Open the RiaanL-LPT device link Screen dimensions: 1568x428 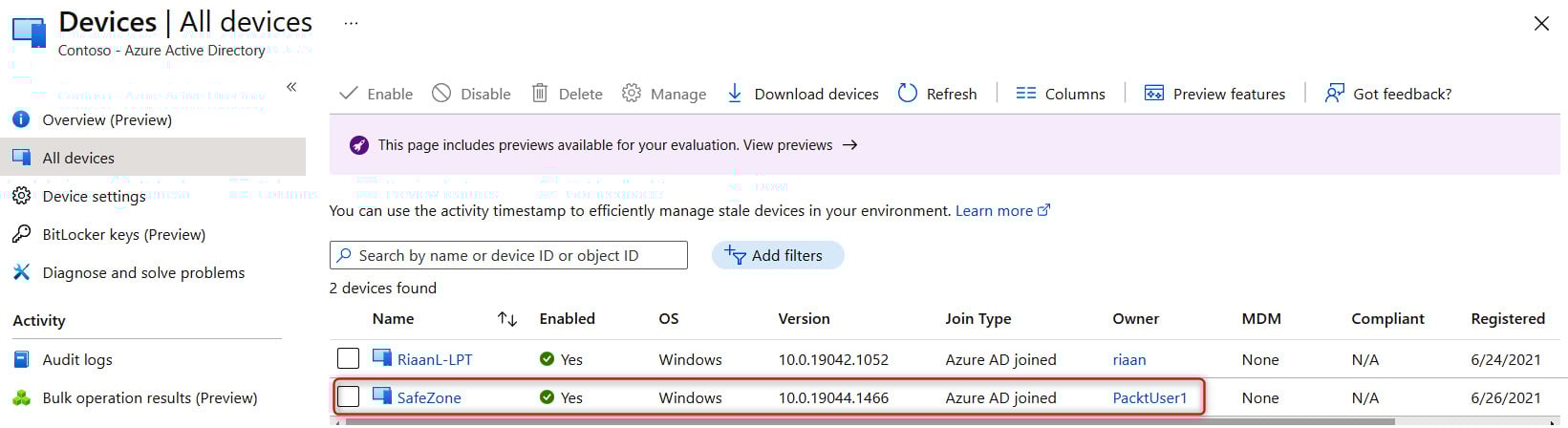point(435,359)
